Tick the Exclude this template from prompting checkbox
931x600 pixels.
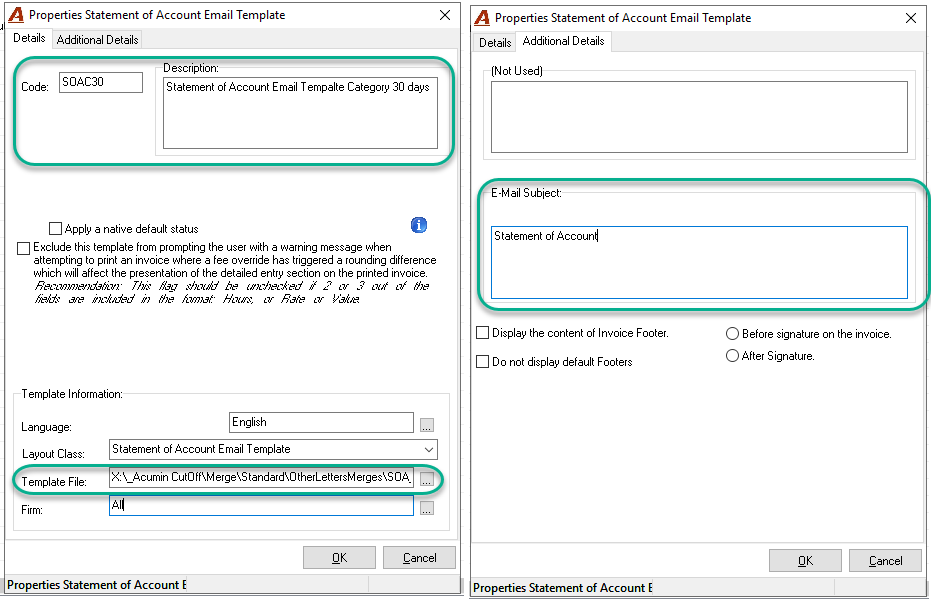click(x=23, y=248)
